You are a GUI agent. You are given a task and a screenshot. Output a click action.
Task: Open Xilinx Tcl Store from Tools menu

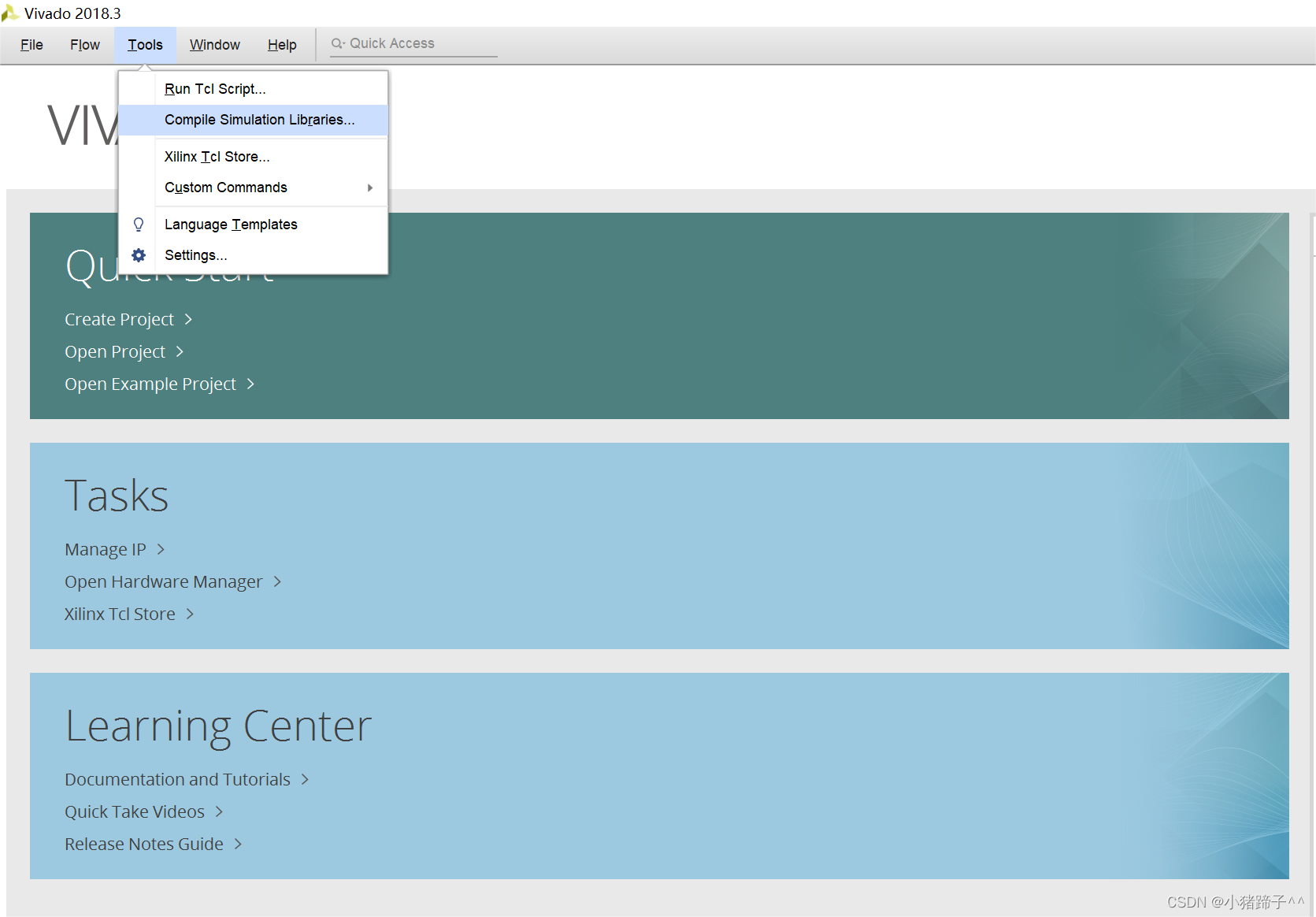pos(253,157)
